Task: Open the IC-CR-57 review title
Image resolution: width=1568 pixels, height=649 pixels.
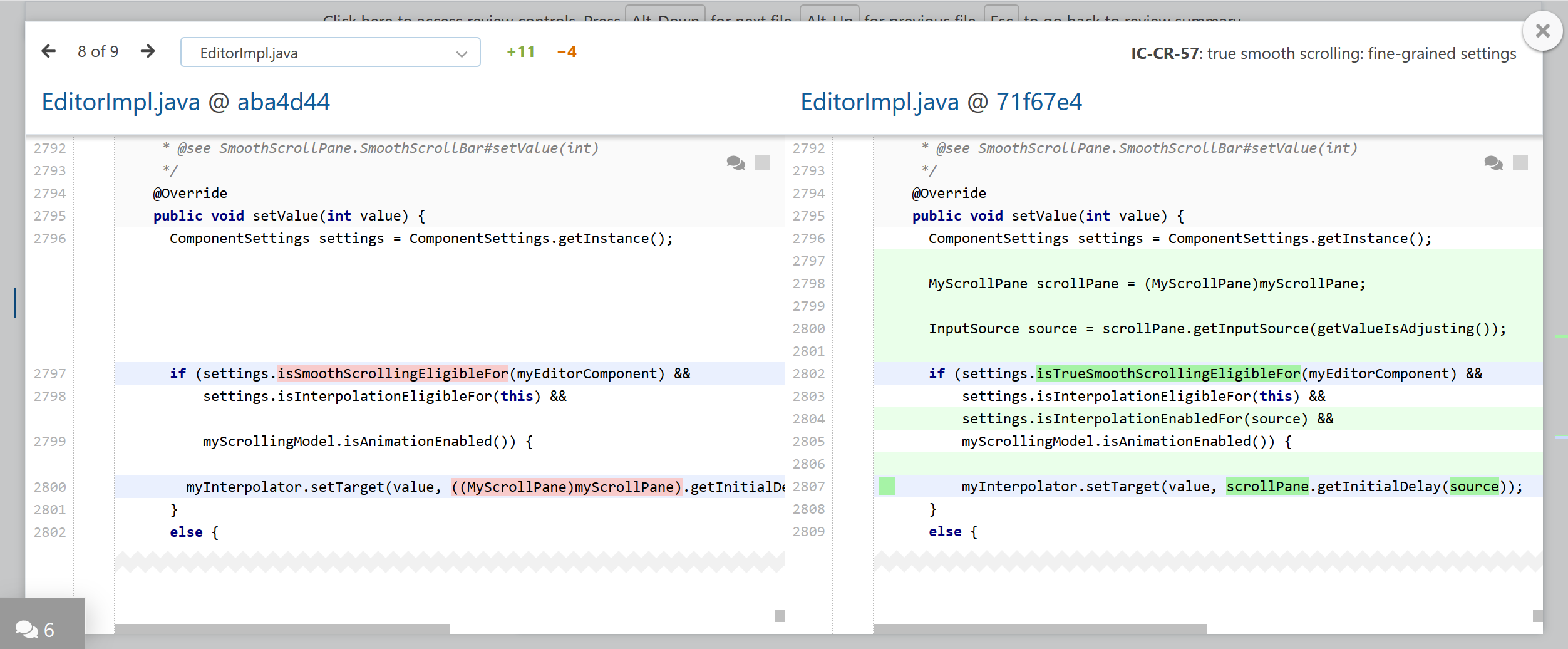Action: (x=1323, y=54)
